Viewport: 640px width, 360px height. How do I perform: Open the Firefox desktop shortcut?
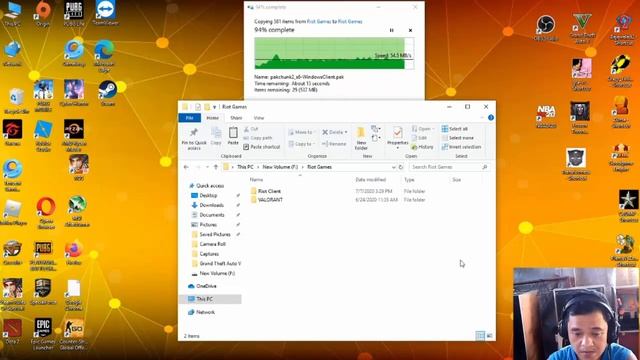click(74, 253)
